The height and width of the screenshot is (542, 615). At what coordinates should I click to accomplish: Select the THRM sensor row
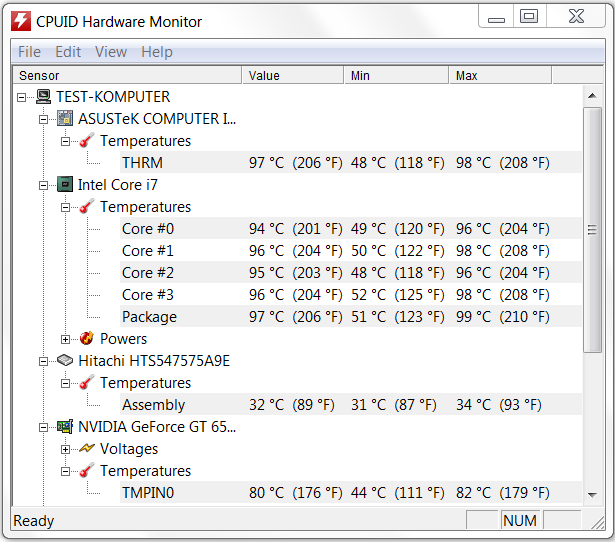point(350,162)
